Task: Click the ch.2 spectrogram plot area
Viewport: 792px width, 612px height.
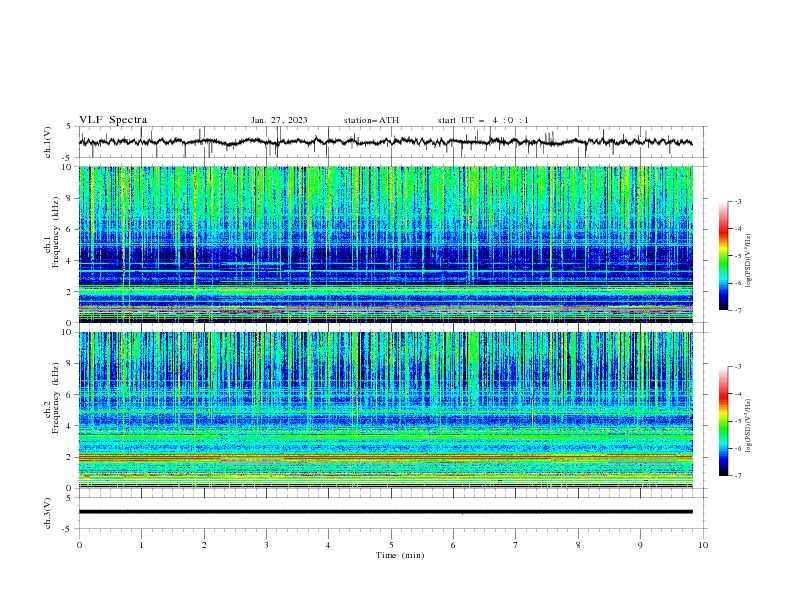Action: [385, 410]
